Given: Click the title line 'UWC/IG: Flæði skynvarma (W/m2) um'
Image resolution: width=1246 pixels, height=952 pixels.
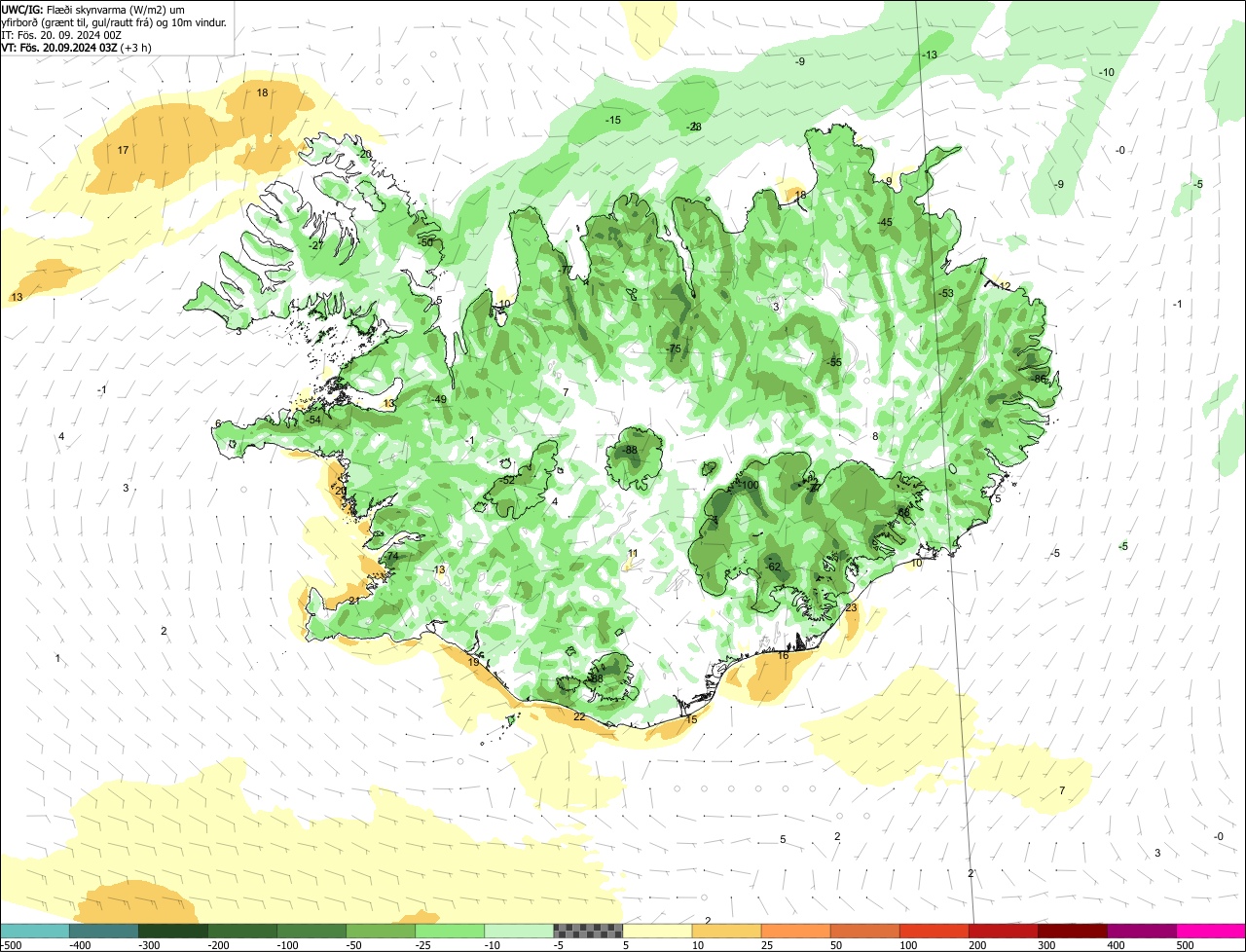Looking at the screenshot, I should (93, 9).
